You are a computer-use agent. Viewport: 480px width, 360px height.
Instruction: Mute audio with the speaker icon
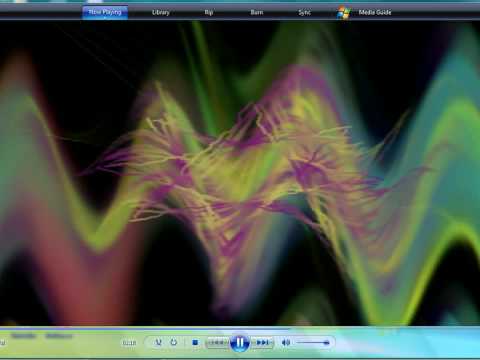[286, 342]
